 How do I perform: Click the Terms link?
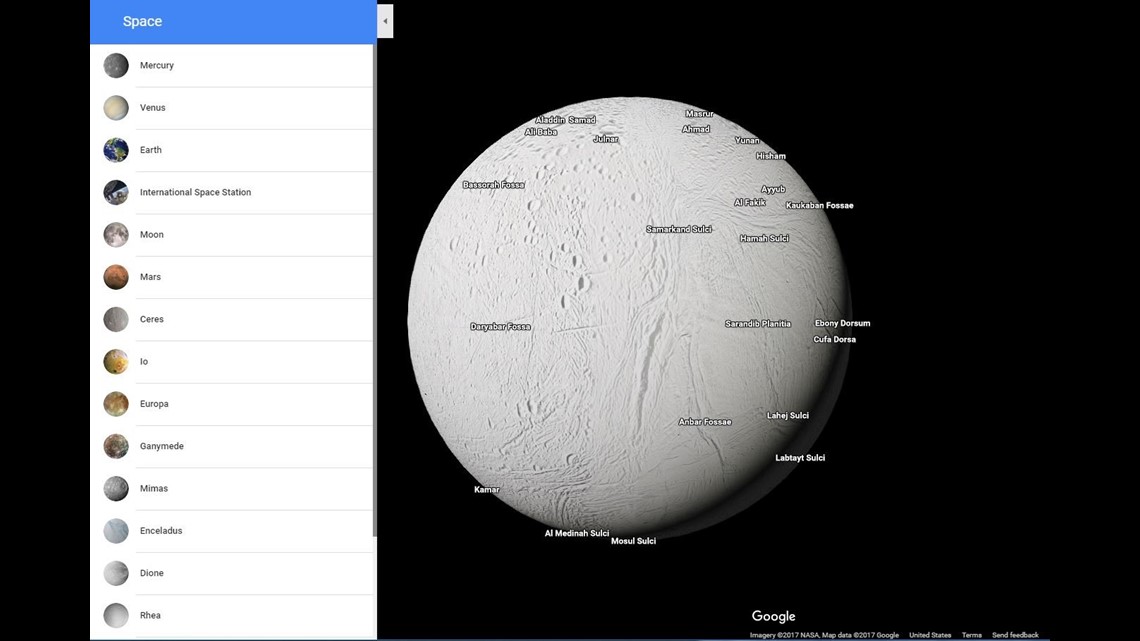click(971, 635)
